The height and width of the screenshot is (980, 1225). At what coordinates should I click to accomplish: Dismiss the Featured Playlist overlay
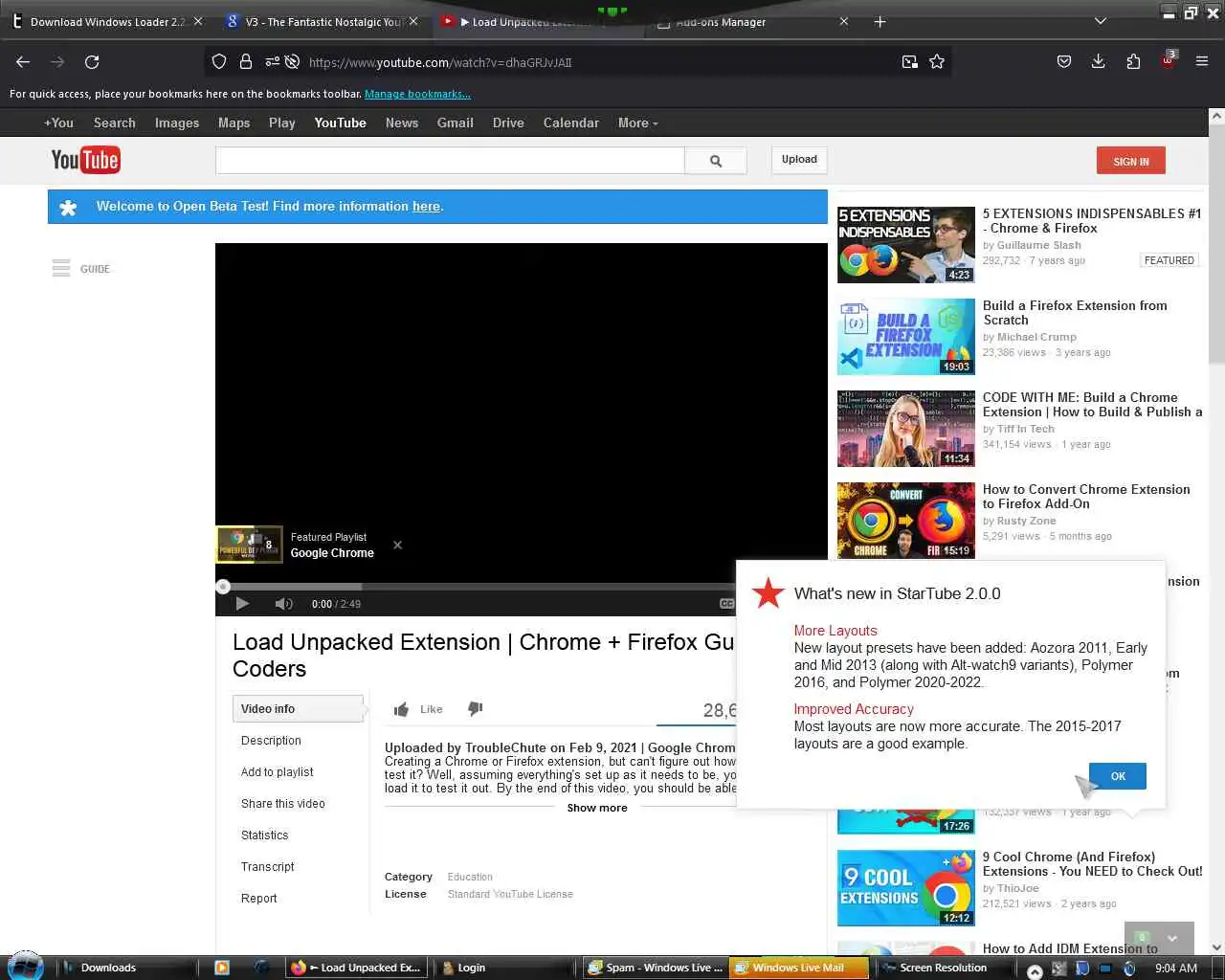coord(397,545)
